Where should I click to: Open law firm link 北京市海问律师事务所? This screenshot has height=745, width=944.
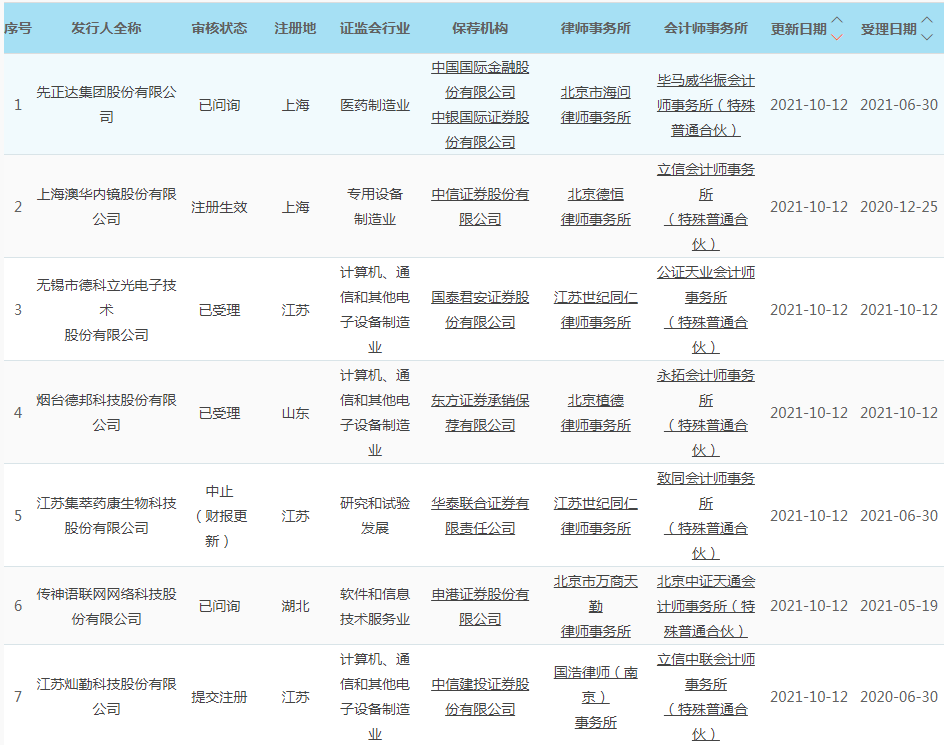point(596,104)
